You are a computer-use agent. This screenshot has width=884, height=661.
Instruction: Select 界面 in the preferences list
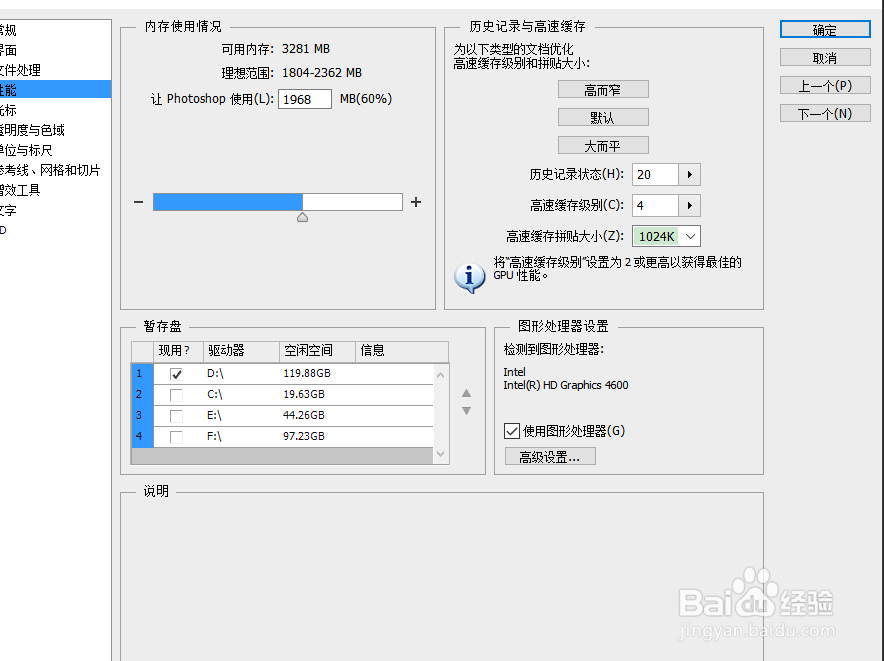(x=55, y=50)
